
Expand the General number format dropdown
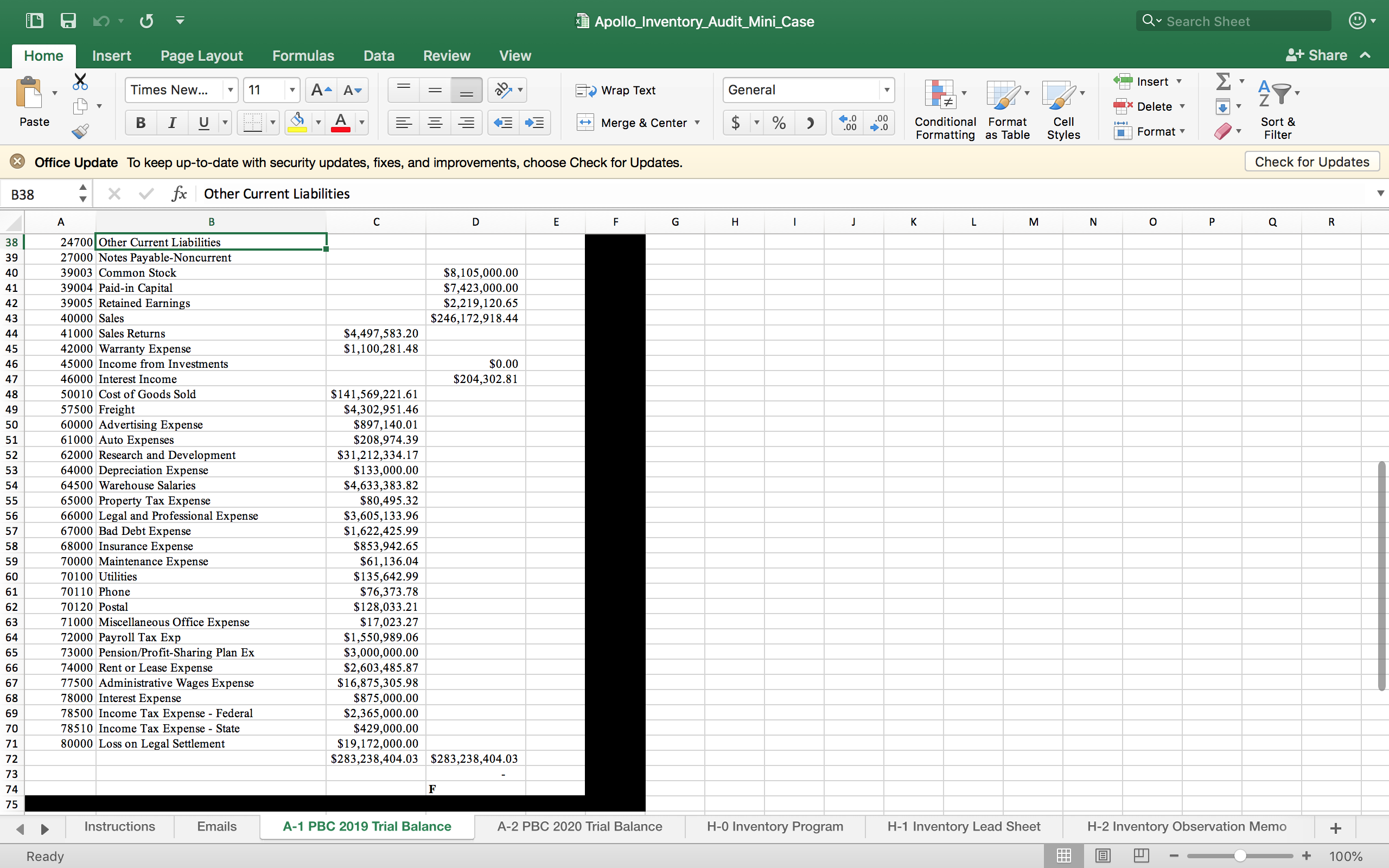pos(886,90)
